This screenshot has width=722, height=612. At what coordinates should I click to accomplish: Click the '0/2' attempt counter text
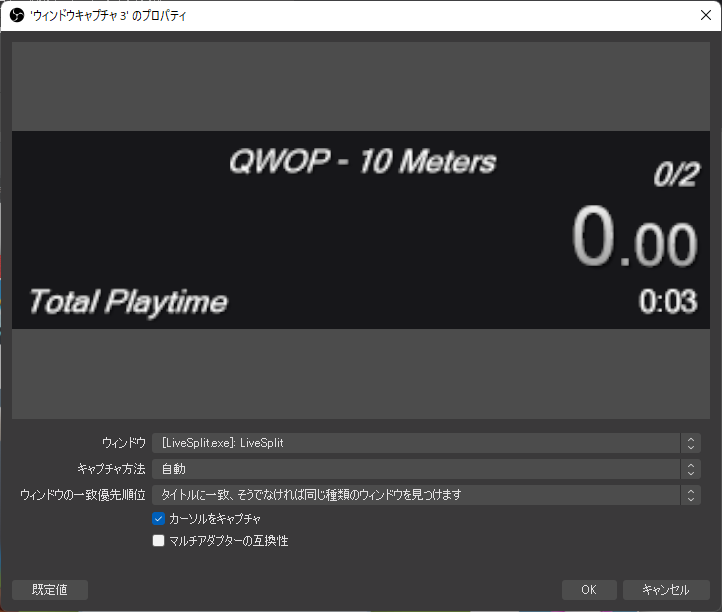pos(676,175)
